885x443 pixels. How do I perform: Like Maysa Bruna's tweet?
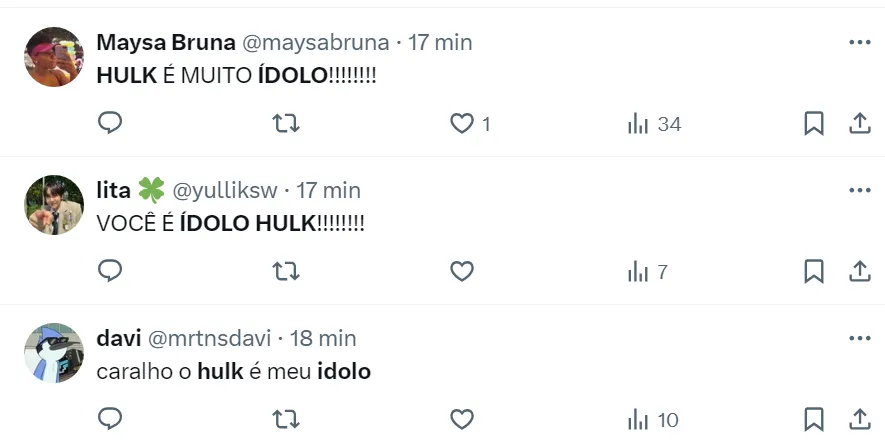point(461,123)
